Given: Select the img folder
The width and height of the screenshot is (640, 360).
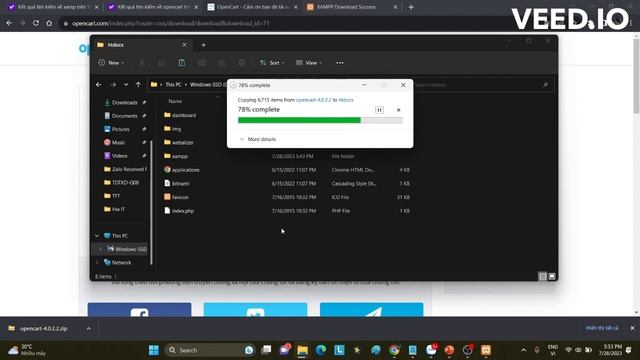Looking at the screenshot, I should (172, 129).
